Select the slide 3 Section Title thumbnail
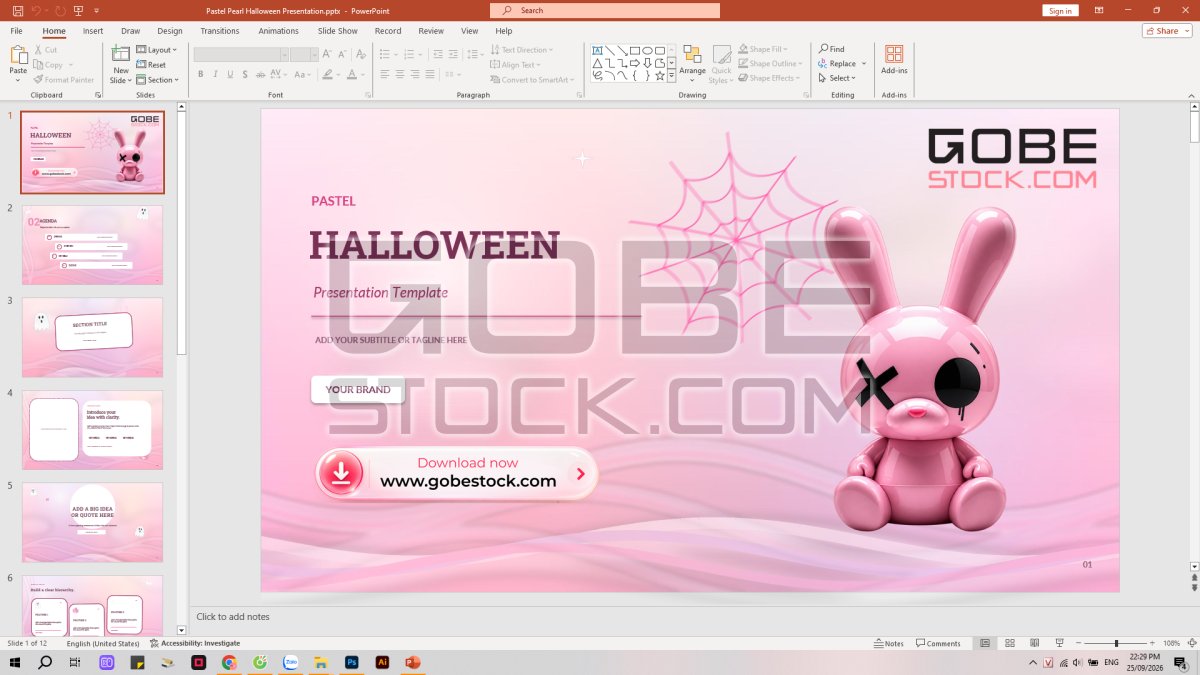 (x=92, y=337)
